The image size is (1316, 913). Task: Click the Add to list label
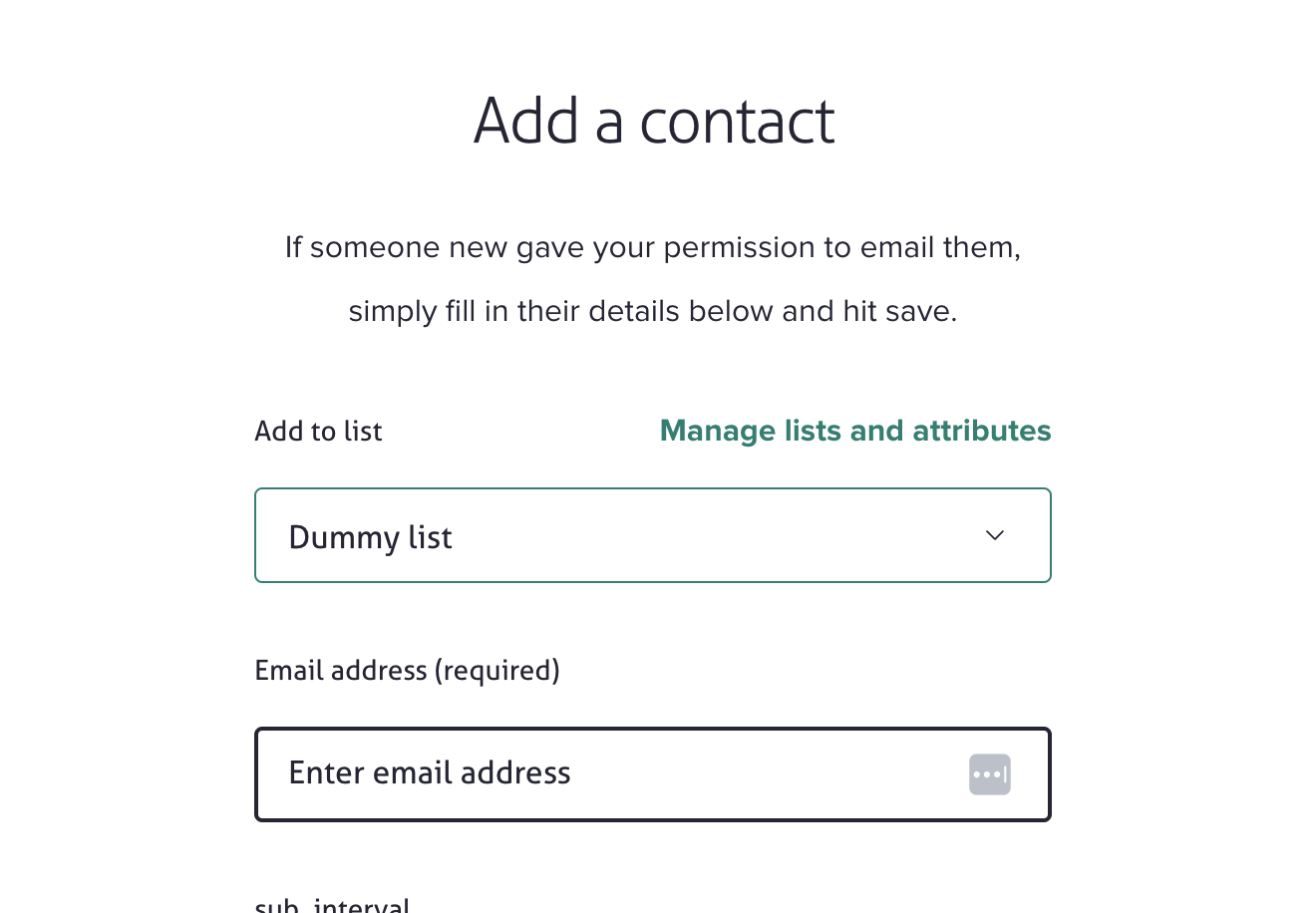318,432
